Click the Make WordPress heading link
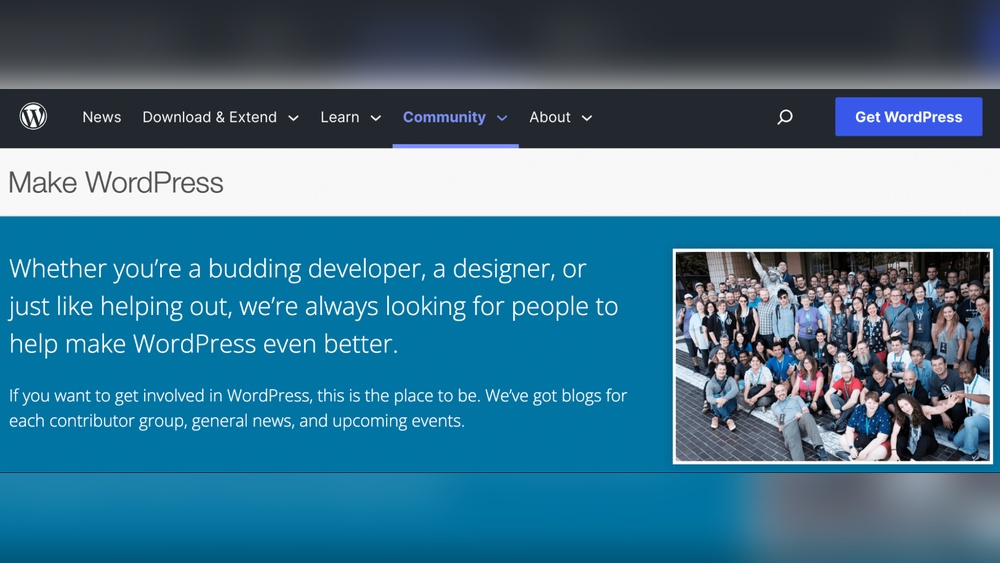This screenshot has height=563, width=1000. pyautogui.click(x=115, y=183)
